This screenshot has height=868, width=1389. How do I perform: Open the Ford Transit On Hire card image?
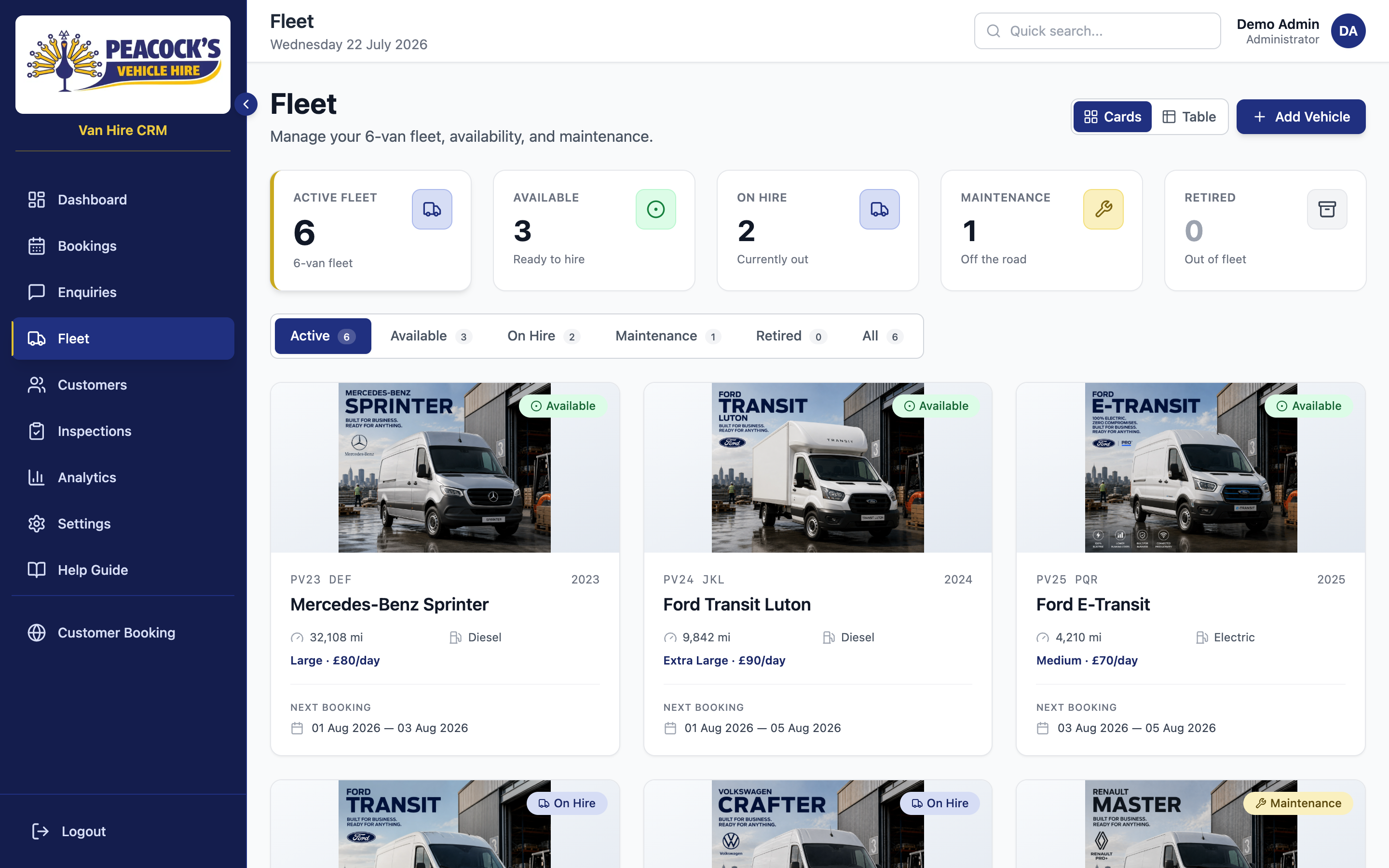click(444, 824)
